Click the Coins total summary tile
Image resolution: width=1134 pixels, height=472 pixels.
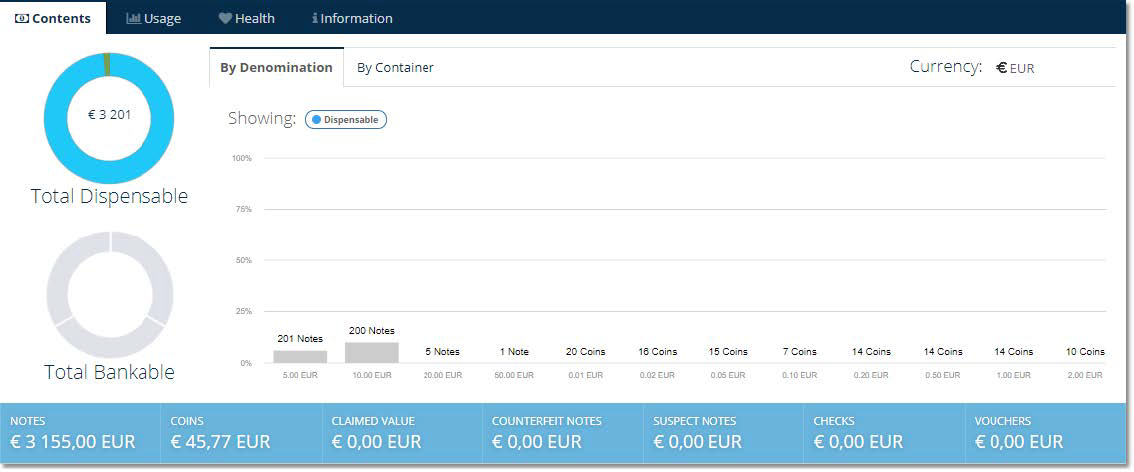click(x=241, y=433)
